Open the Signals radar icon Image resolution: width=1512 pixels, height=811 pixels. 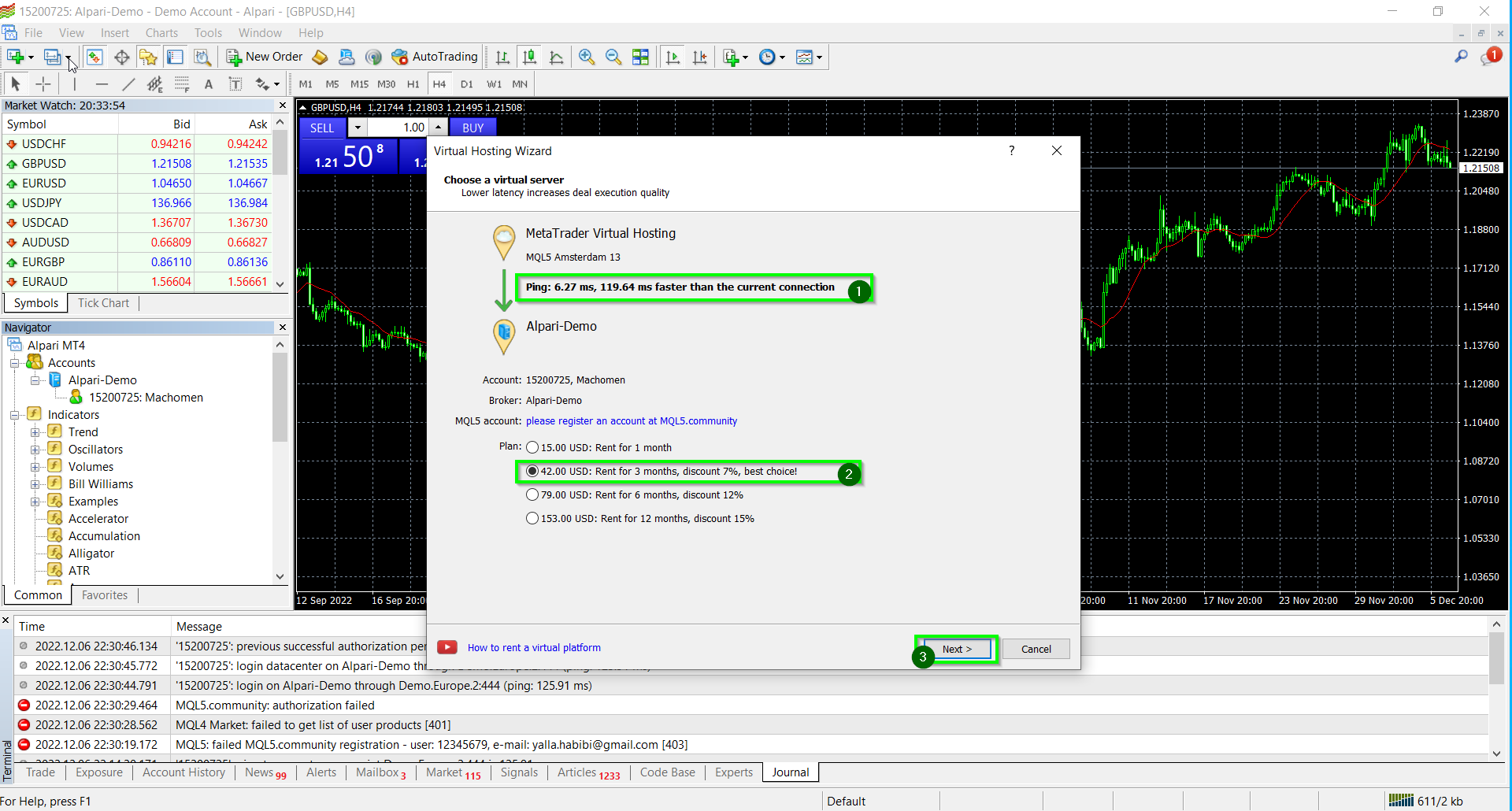click(373, 57)
